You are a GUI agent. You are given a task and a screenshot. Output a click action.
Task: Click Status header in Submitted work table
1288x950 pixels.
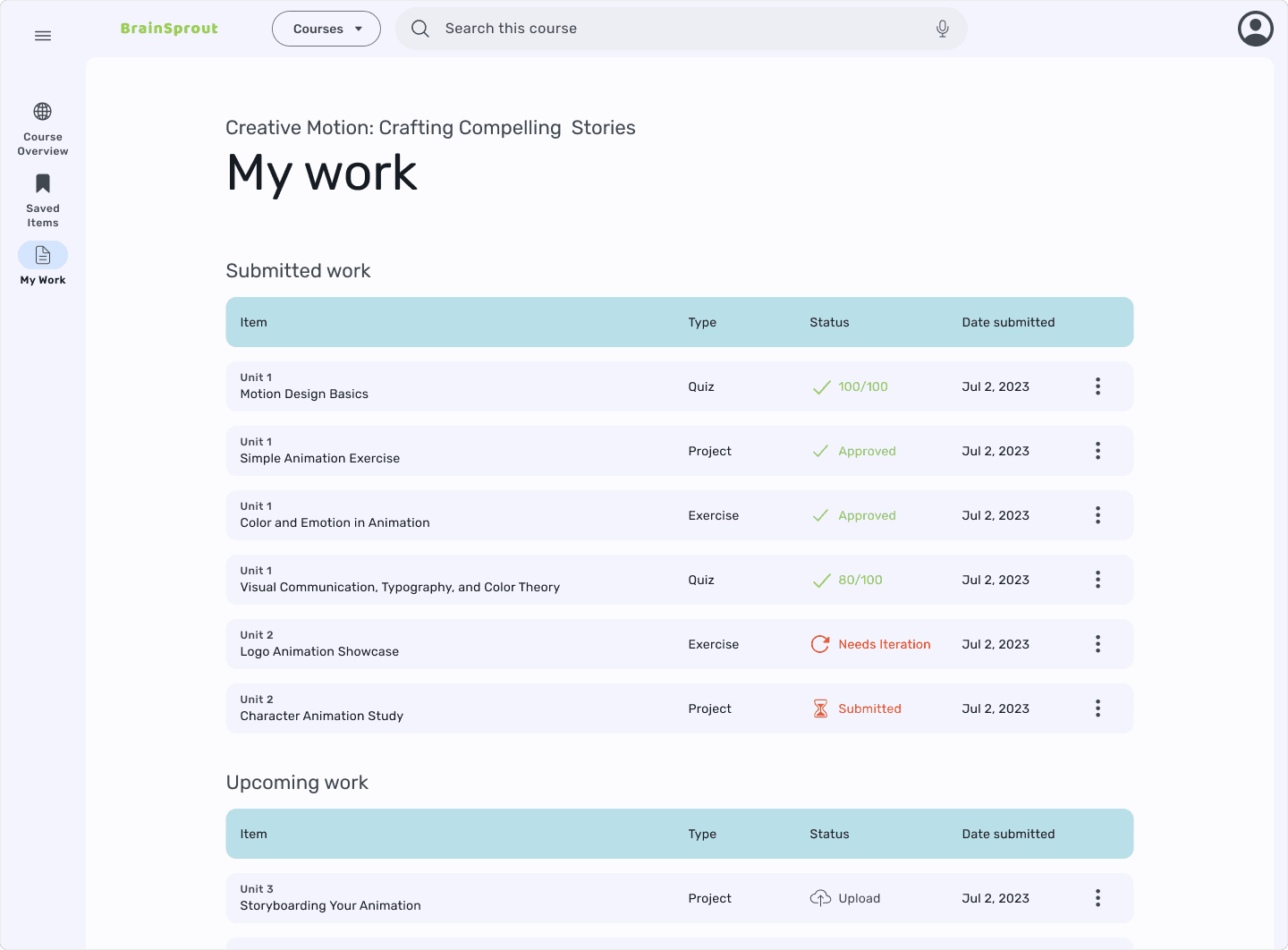click(x=829, y=322)
